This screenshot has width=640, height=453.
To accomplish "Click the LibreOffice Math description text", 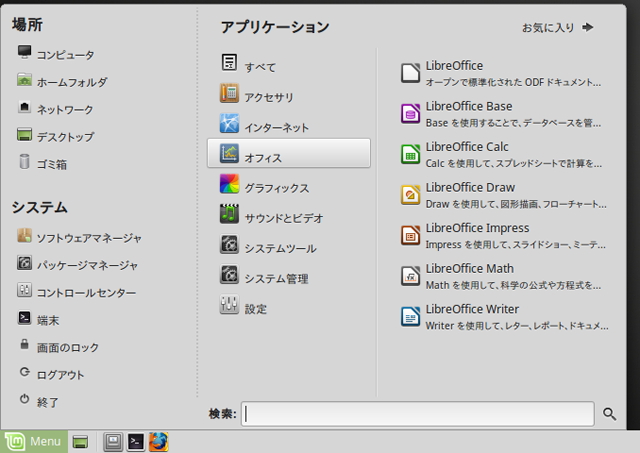I will 513,285.
